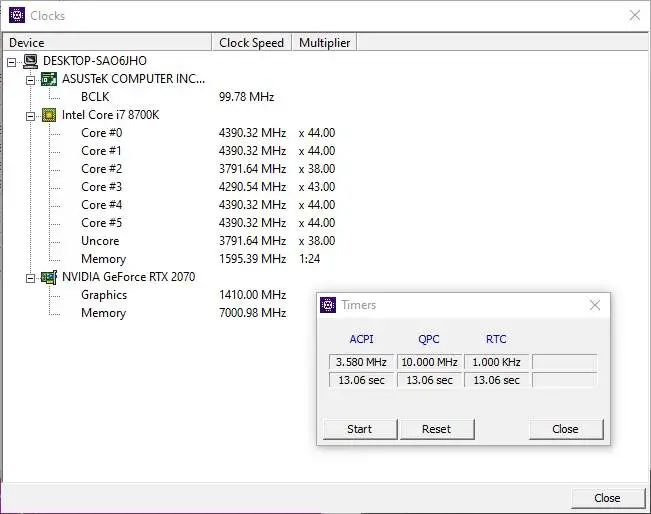
Task: Close Clocks window with X button
Action: pyautogui.click(x=635, y=16)
